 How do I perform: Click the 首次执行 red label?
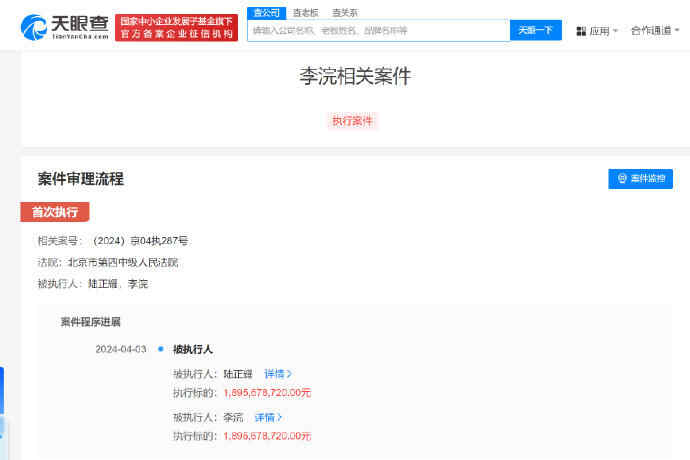55,212
